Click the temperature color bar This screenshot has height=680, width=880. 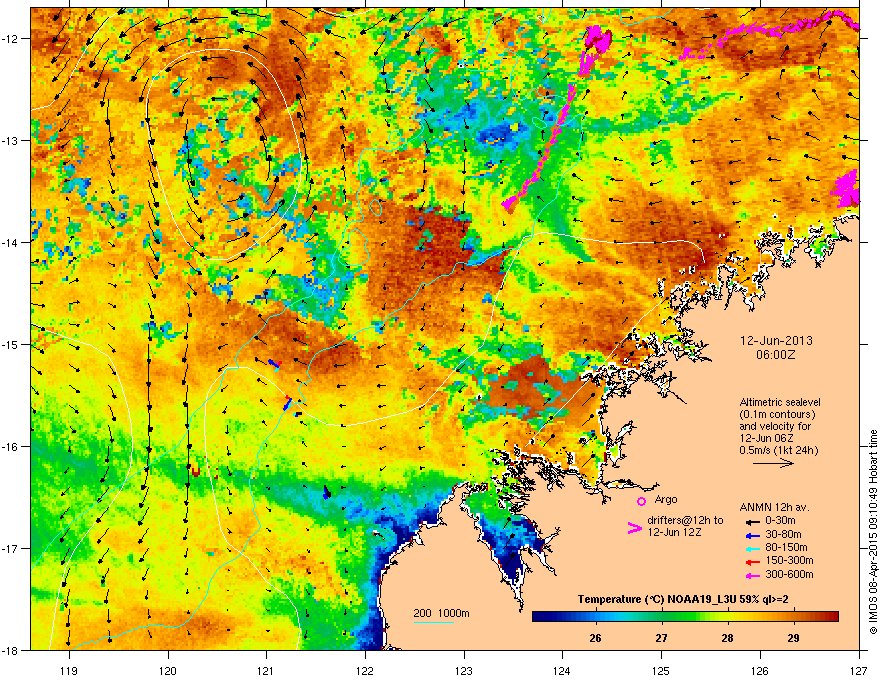pyautogui.click(x=685, y=617)
